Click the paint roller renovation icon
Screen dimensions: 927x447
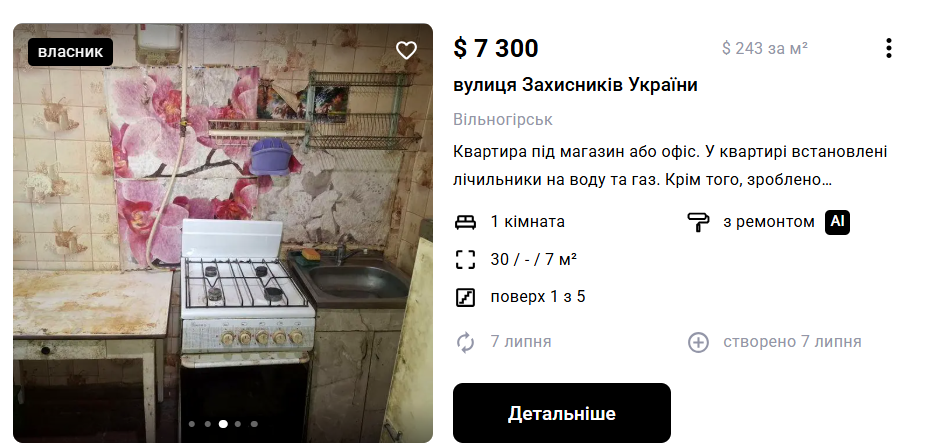pyautogui.click(x=698, y=222)
